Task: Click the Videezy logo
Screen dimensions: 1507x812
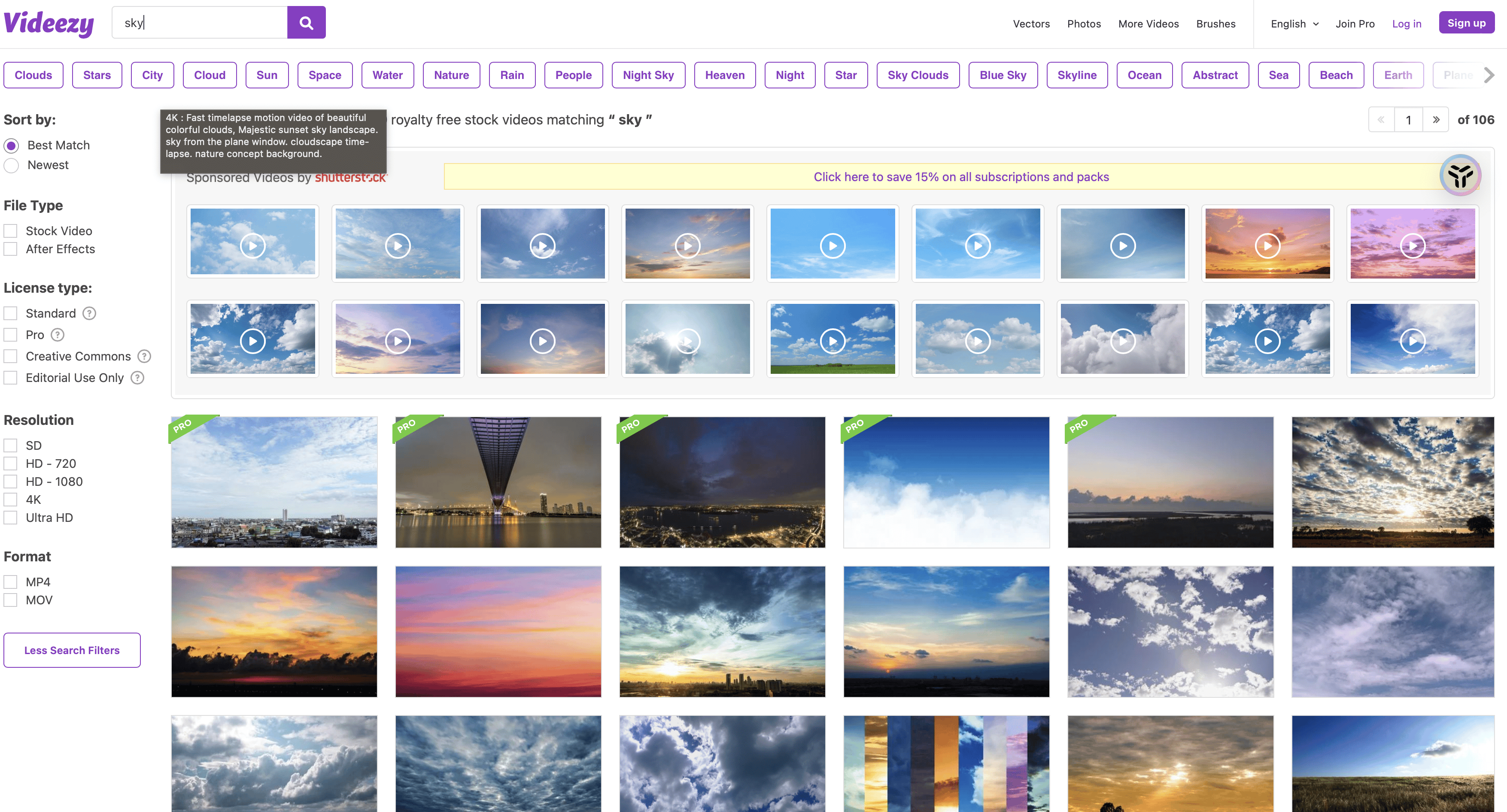Action: tap(49, 23)
